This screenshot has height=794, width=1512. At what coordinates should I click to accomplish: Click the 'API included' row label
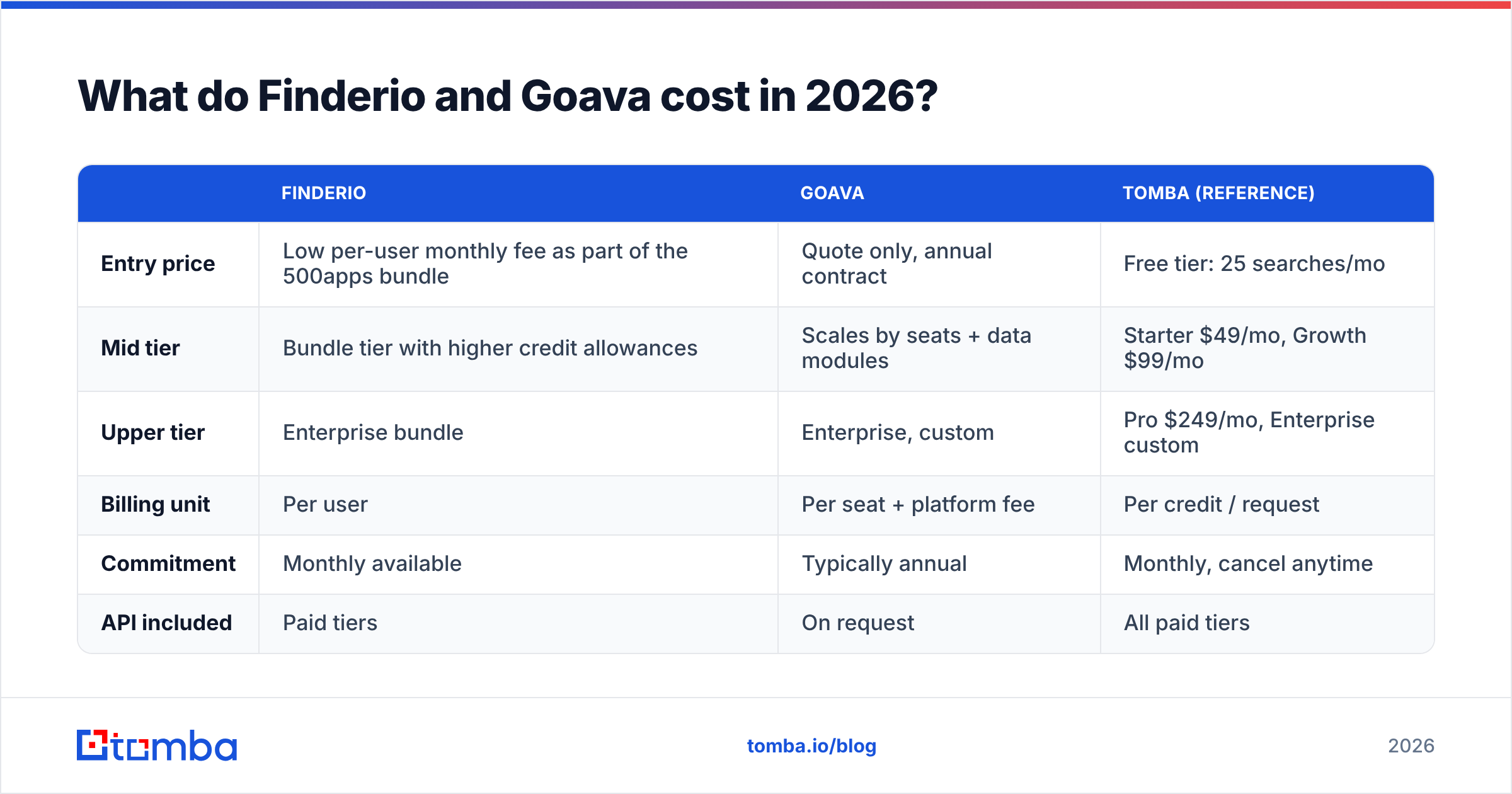pyautogui.click(x=166, y=623)
